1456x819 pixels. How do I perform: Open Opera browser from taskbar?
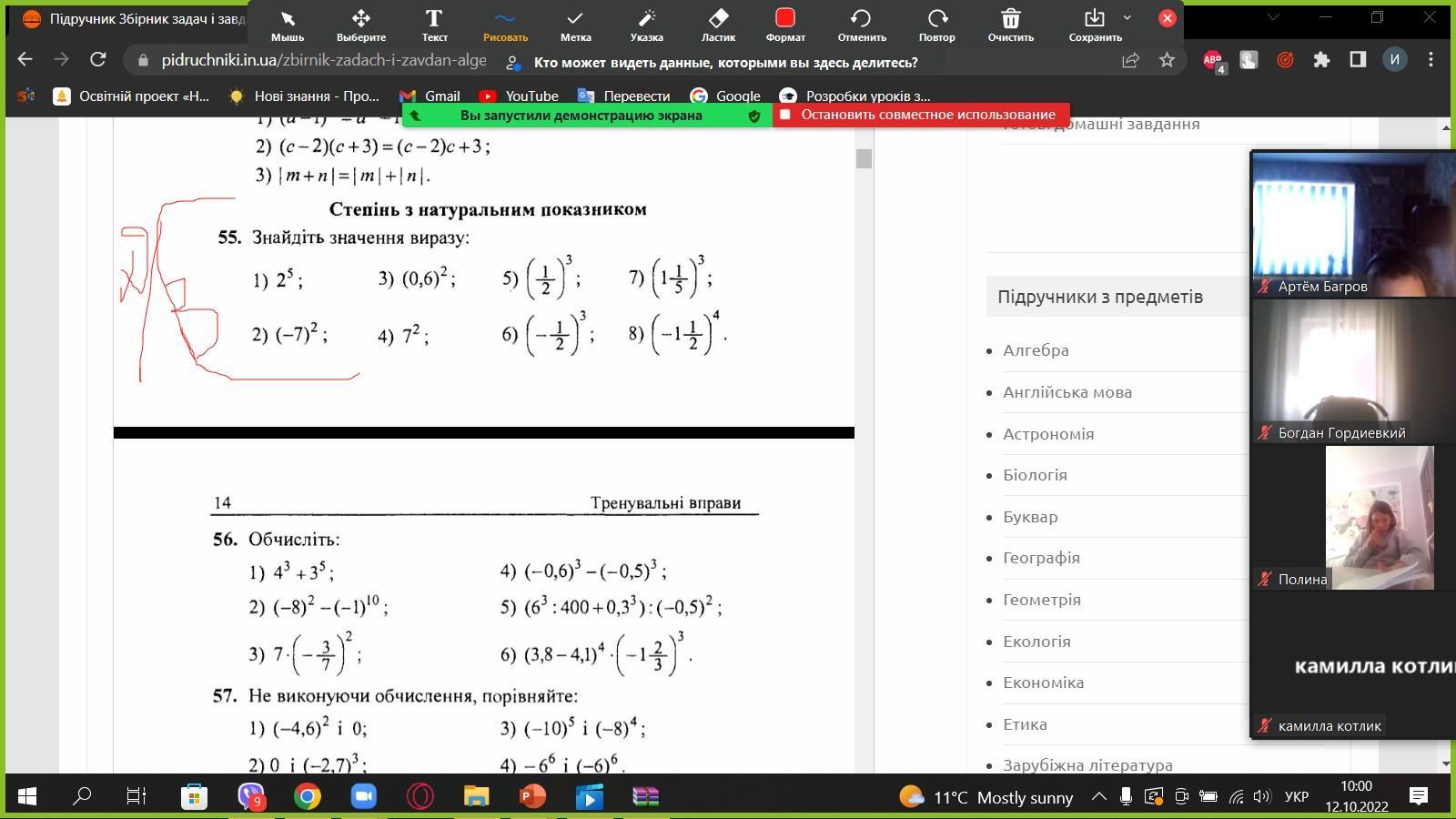(420, 797)
